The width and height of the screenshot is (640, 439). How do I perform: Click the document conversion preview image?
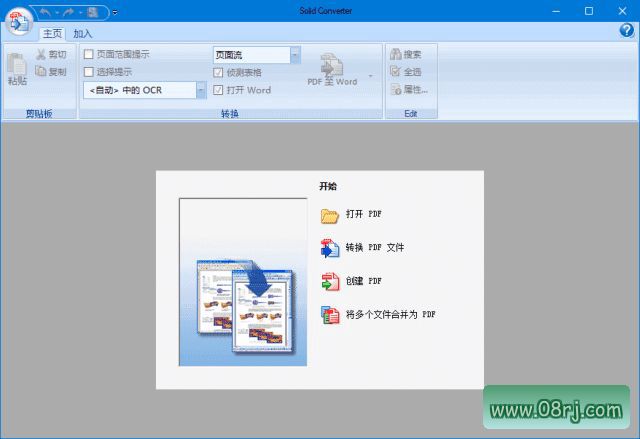pyautogui.click(x=243, y=282)
